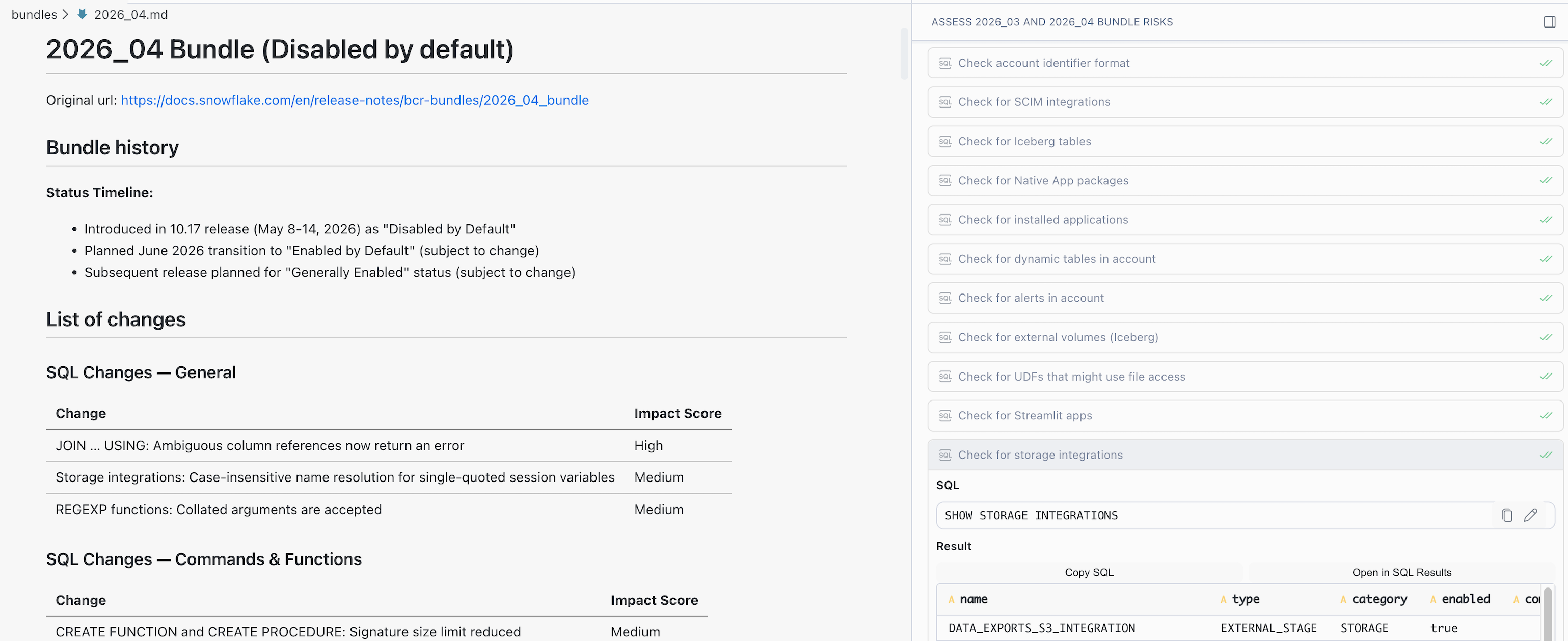Select 2026_04.md in the breadcrumb

[x=130, y=15]
